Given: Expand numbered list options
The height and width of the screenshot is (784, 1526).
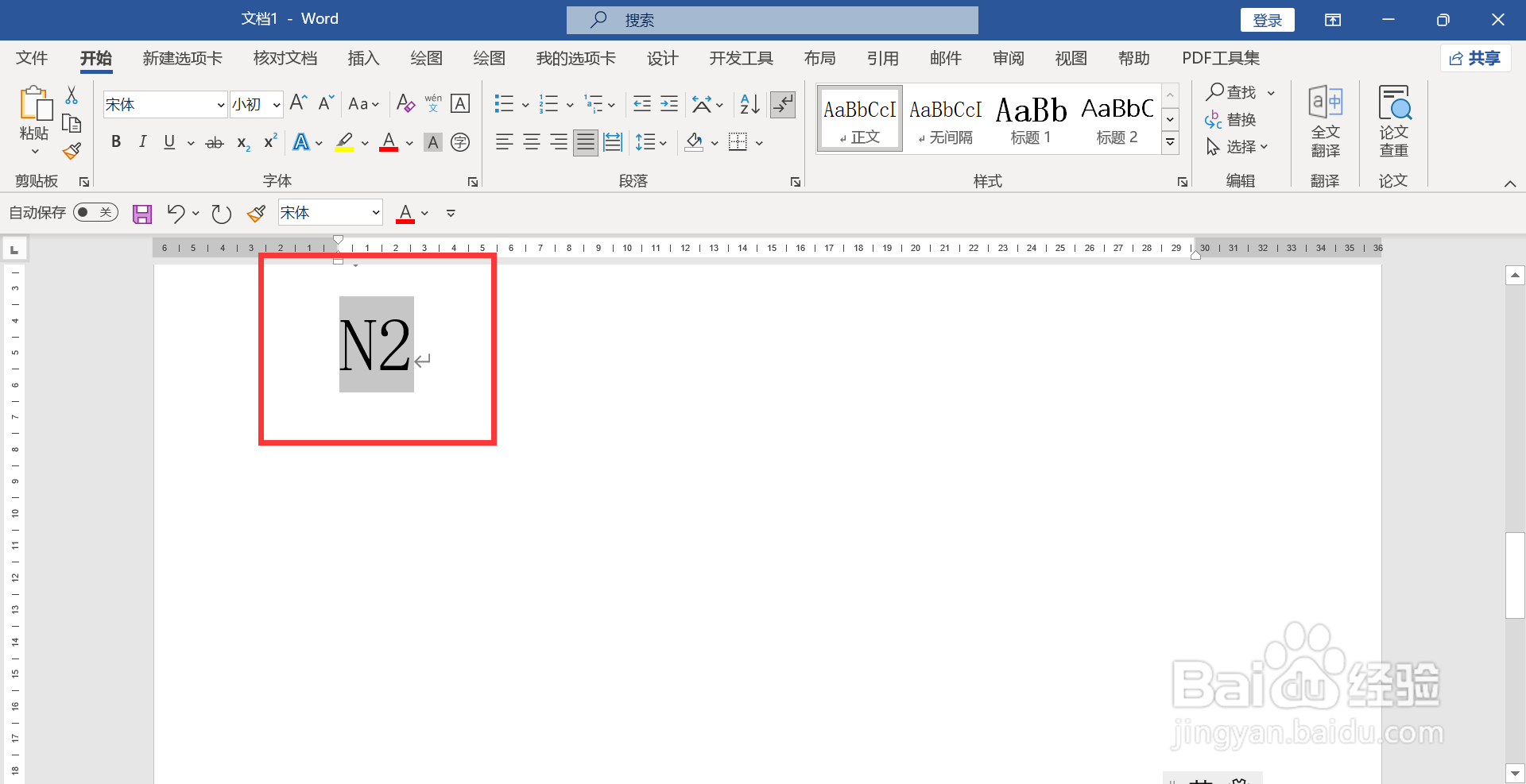Looking at the screenshot, I should [570, 105].
